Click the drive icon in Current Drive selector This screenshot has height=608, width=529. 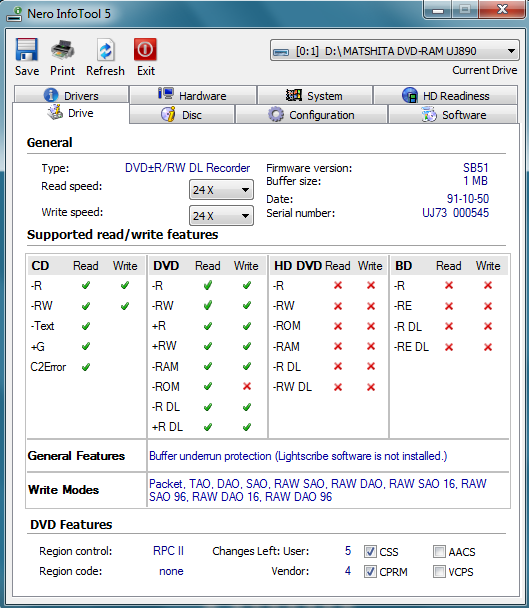[281, 52]
